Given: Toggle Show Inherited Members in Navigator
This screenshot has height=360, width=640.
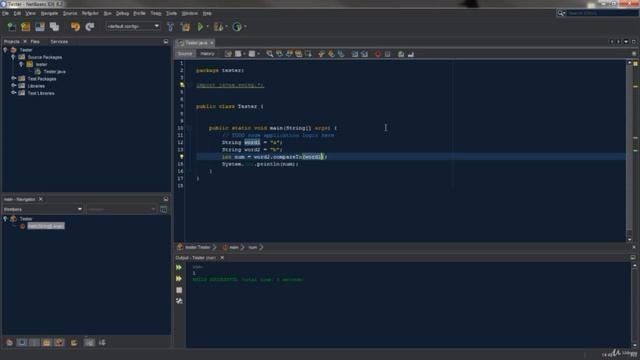Looking at the screenshot, I should (9, 342).
